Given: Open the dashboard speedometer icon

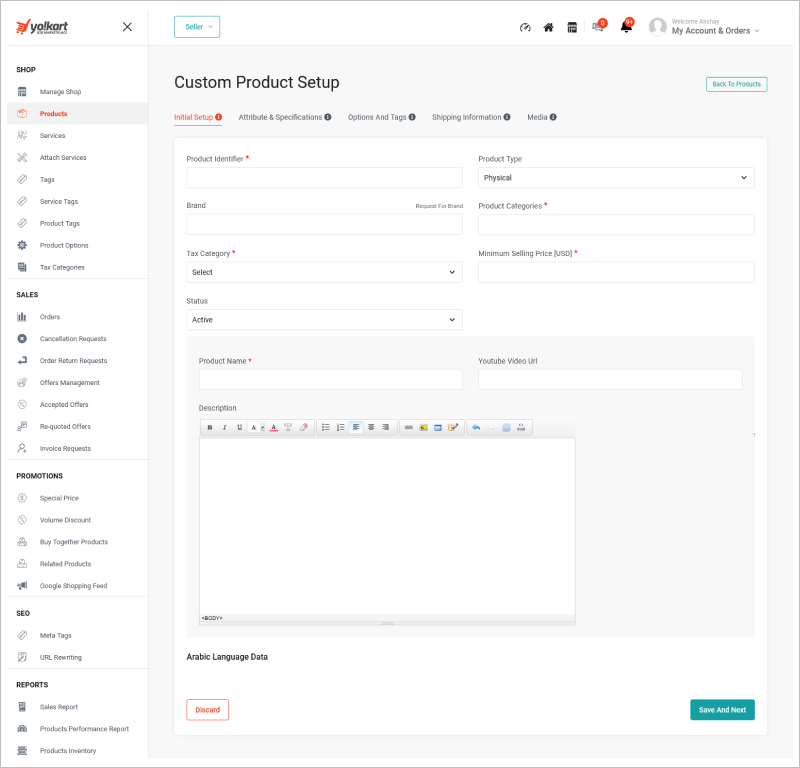Looking at the screenshot, I should [525, 28].
